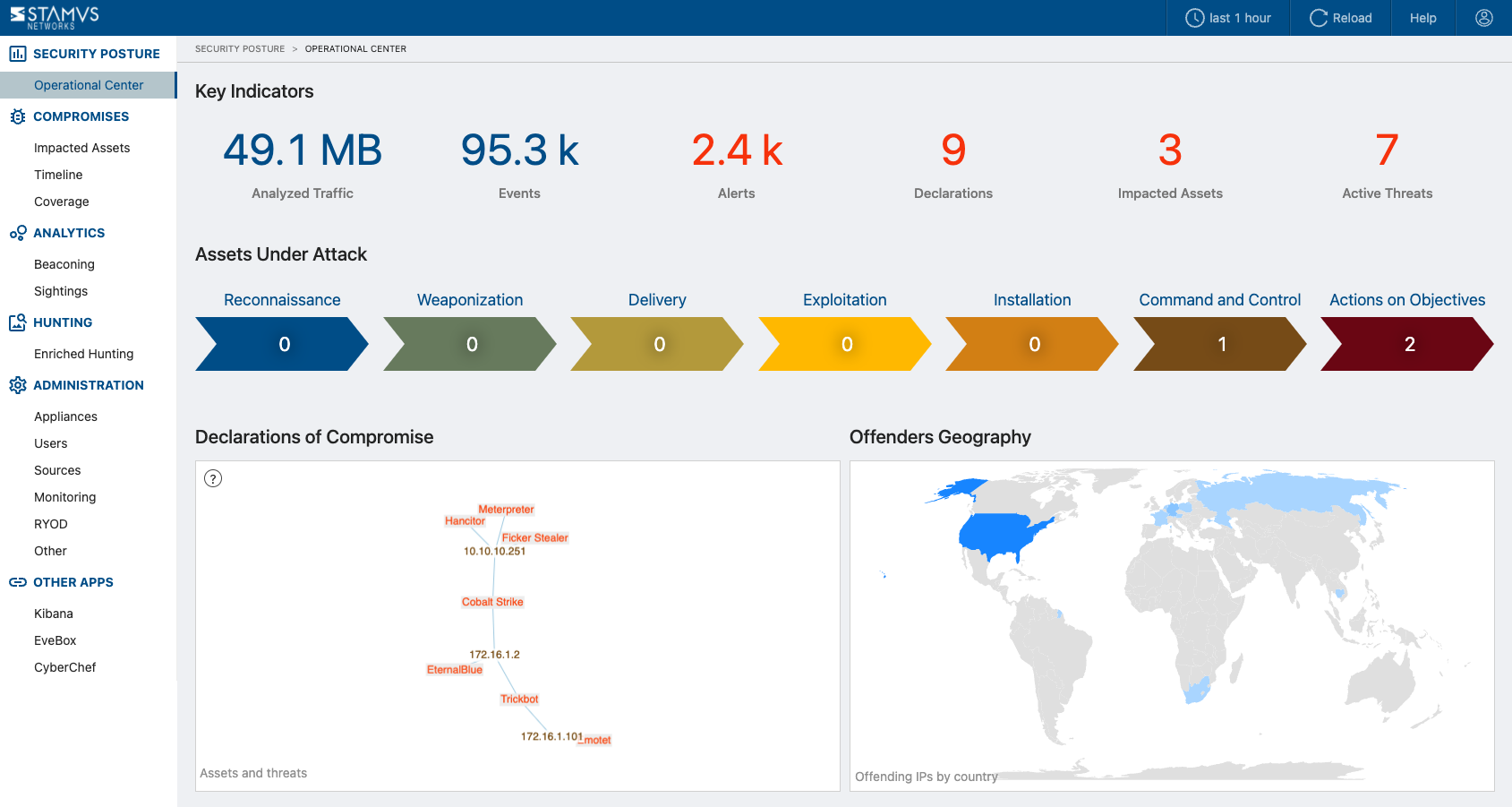Open Sightings page

click(x=61, y=291)
